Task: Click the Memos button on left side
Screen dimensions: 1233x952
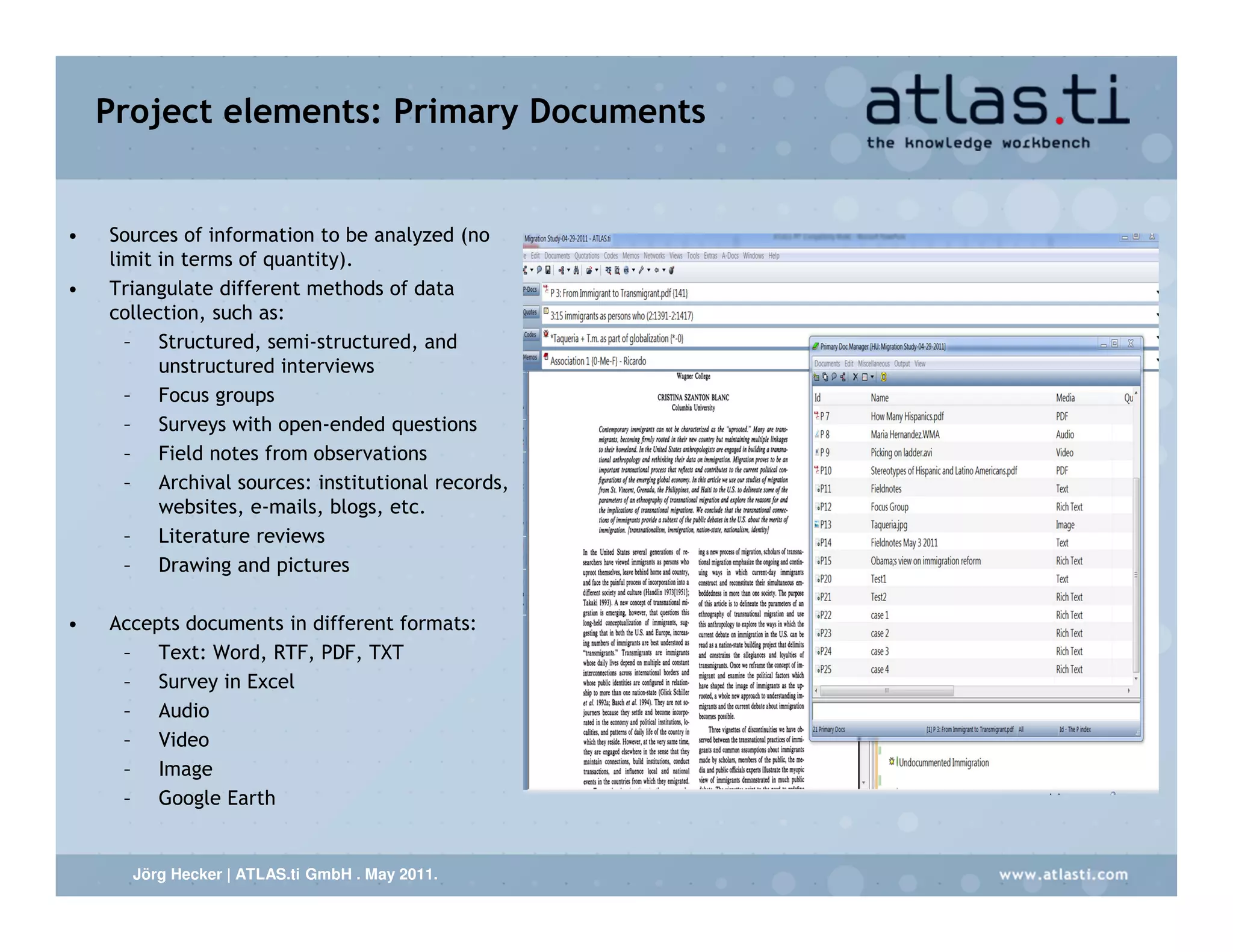Action: coord(530,357)
